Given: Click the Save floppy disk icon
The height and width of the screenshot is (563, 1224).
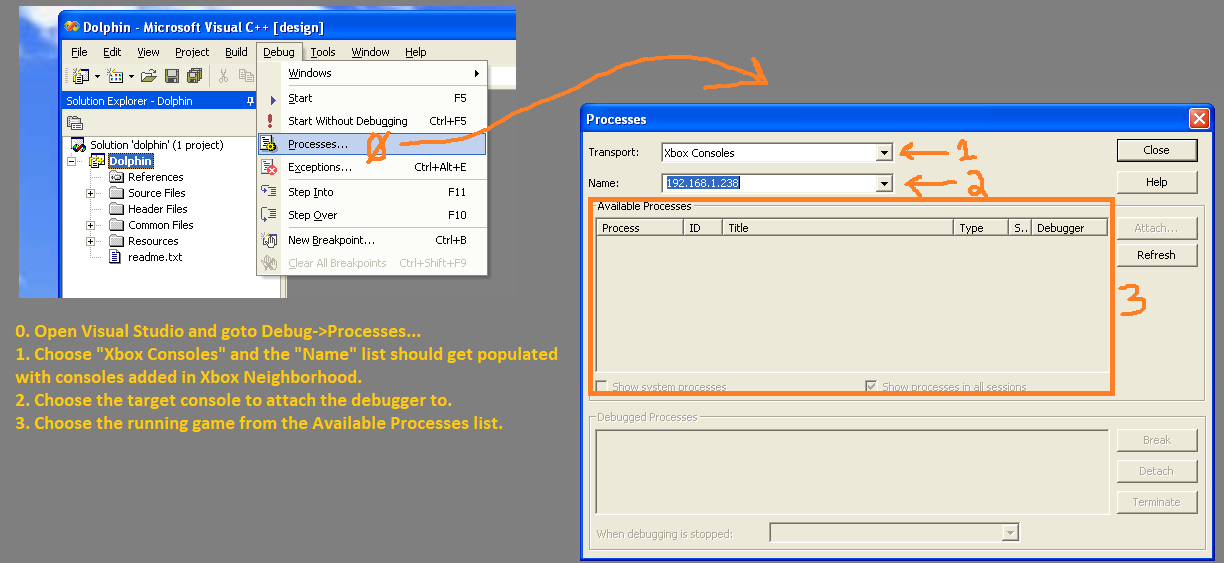Looking at the screenshot, I should click(x=172, y=76).
